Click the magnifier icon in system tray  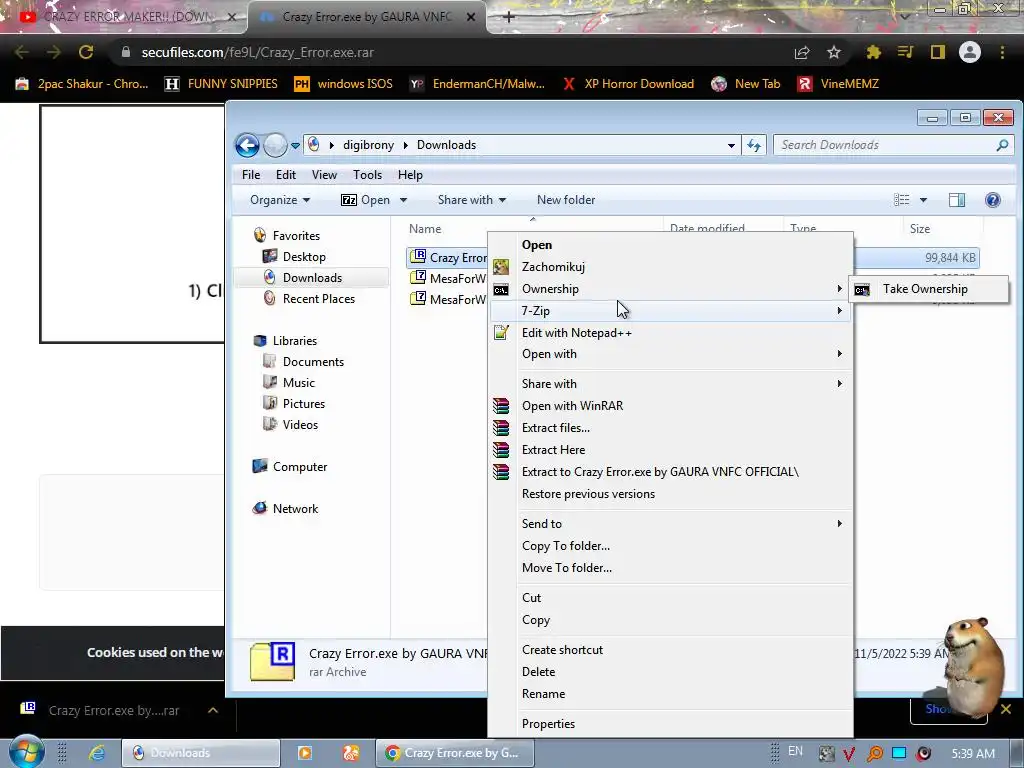click(x=874, y=753)
